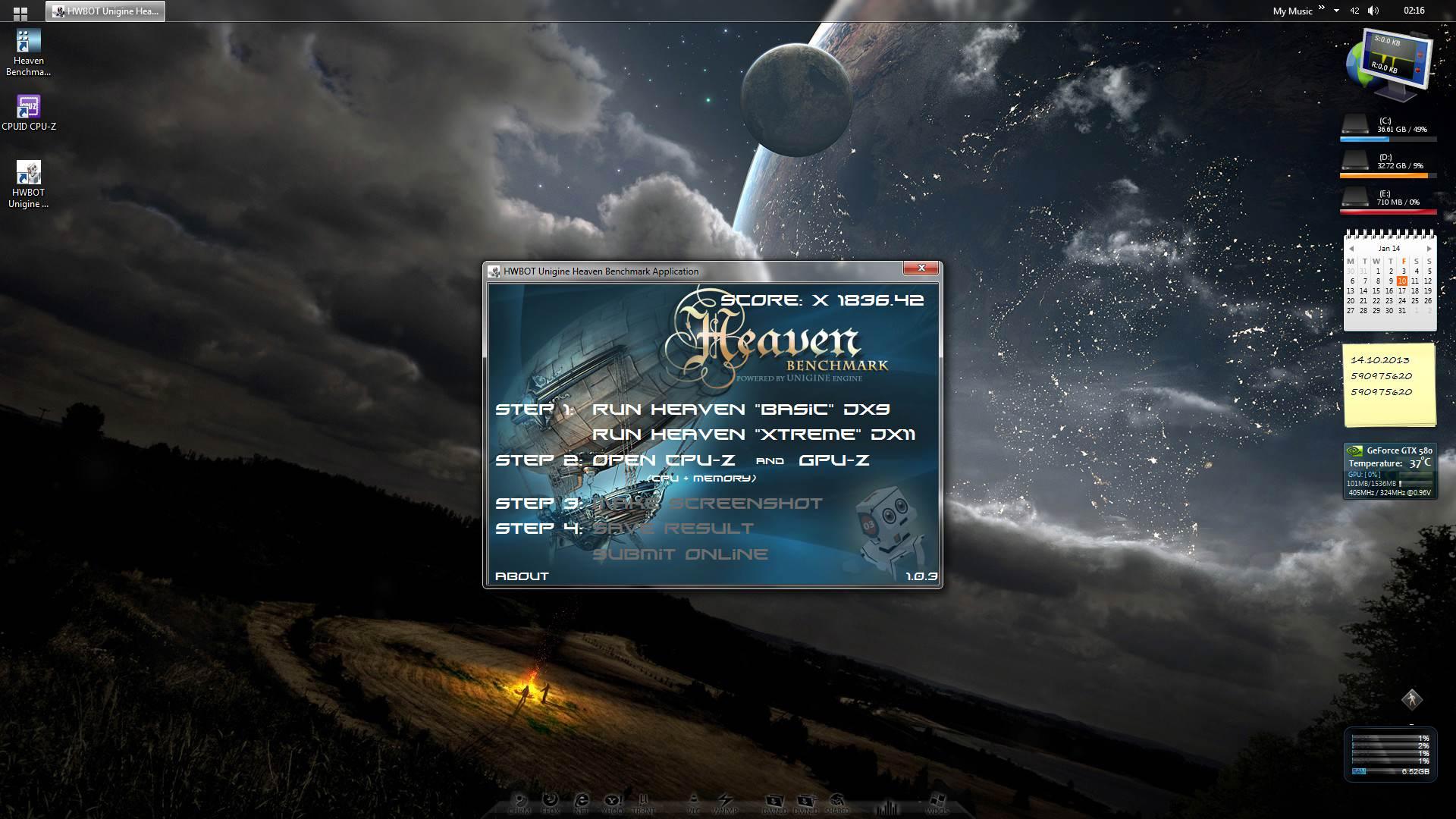
Task: Click Submit Online option
Action: tap(679, 554)
